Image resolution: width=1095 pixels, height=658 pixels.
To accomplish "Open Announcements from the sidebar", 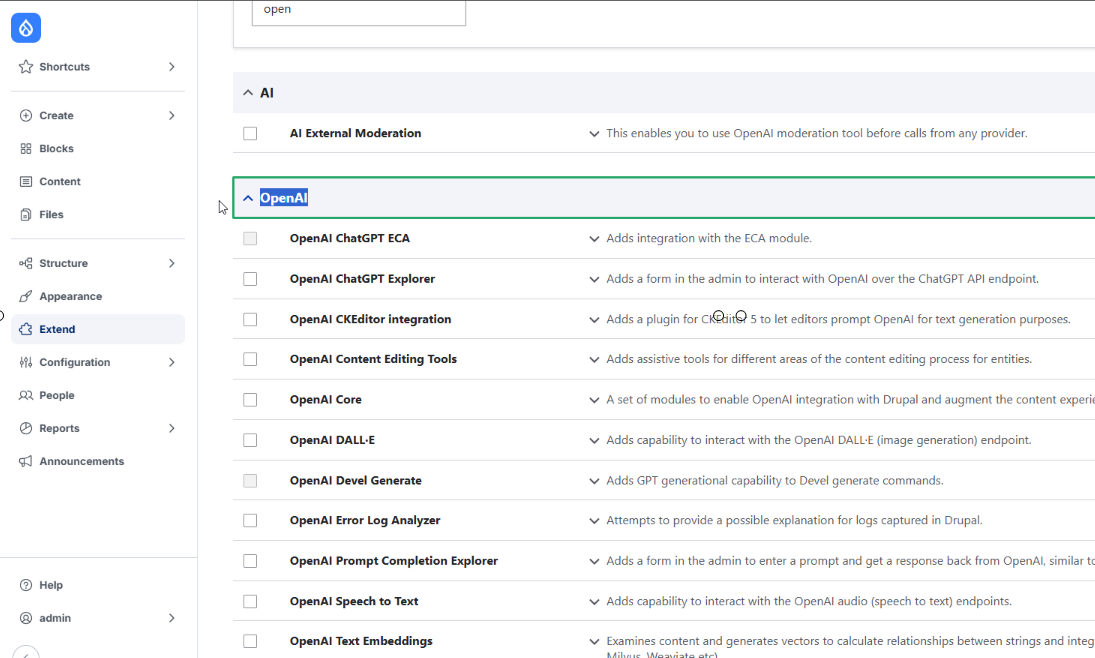I will pyautogui.click(x=98, y=461).
